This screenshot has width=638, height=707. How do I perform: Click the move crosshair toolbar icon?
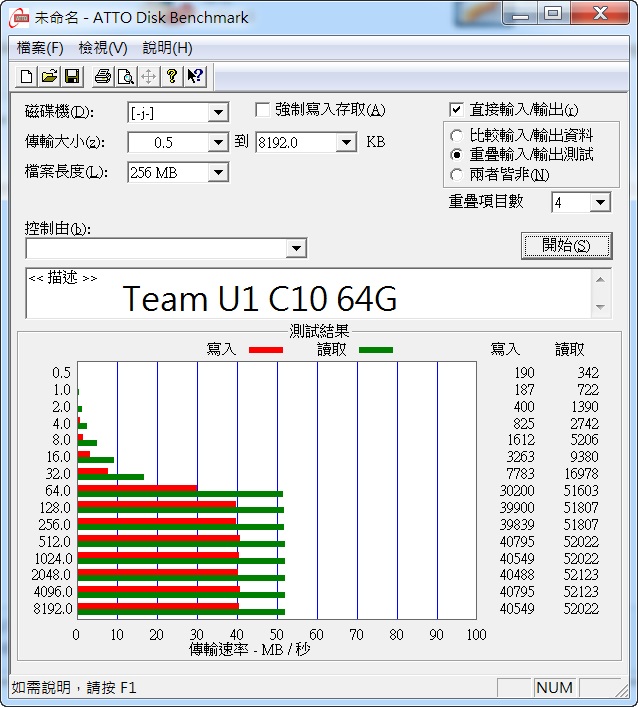coord(149,77)
